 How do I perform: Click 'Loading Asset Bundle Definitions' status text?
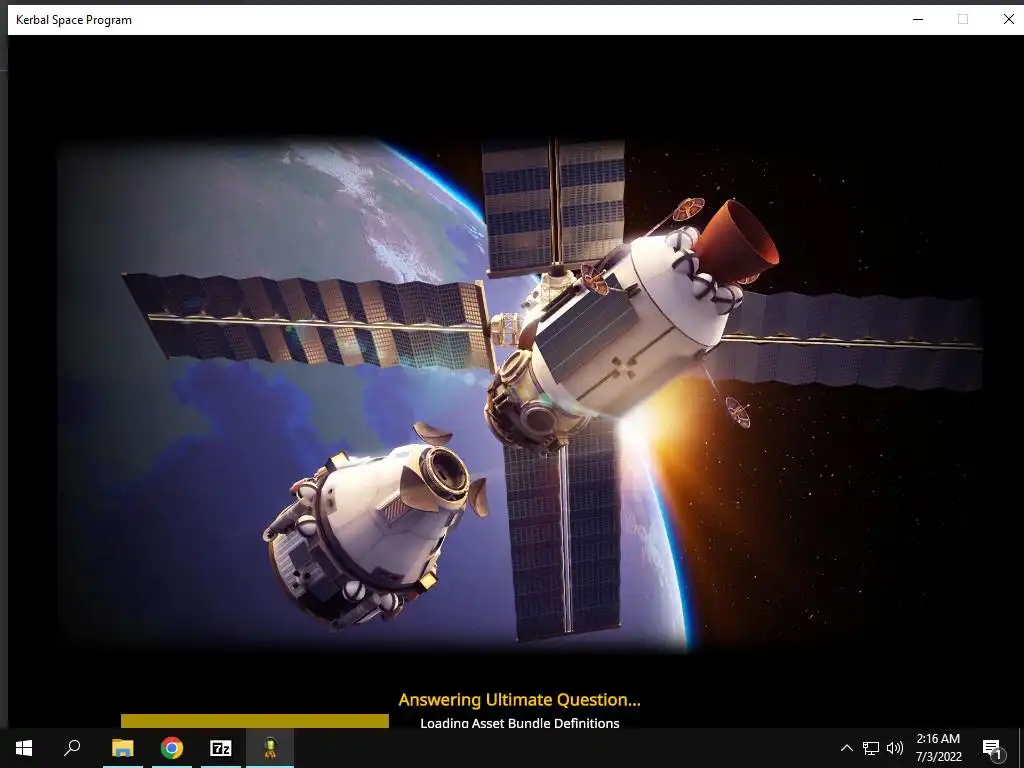(520, 723)
